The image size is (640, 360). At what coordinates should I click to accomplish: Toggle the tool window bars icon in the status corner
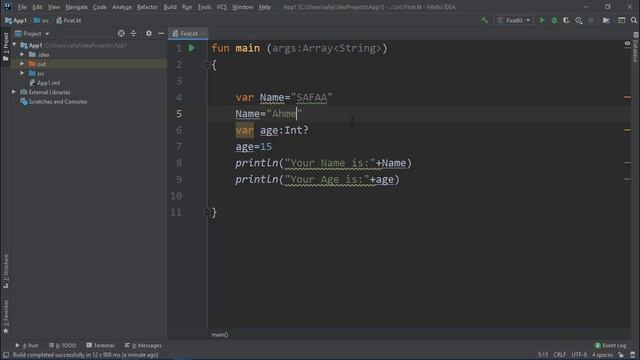click(6, 355)
